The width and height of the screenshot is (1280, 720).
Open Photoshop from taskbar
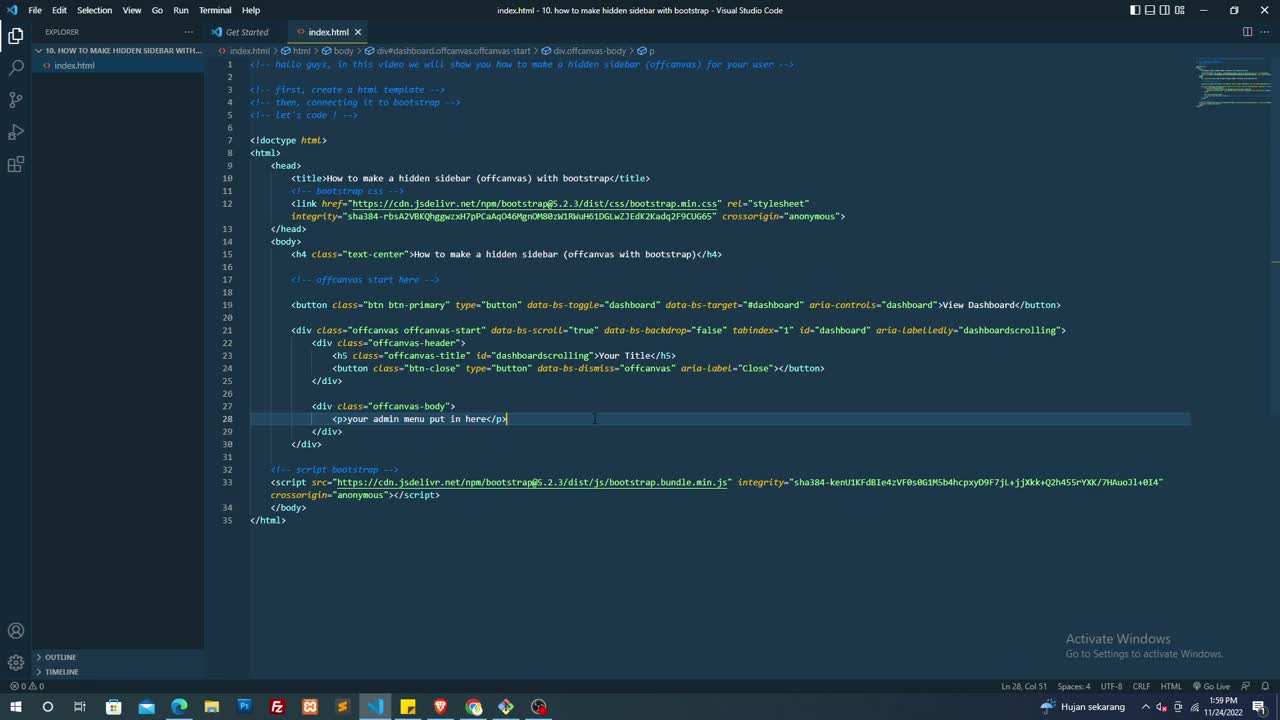point(244,707)
